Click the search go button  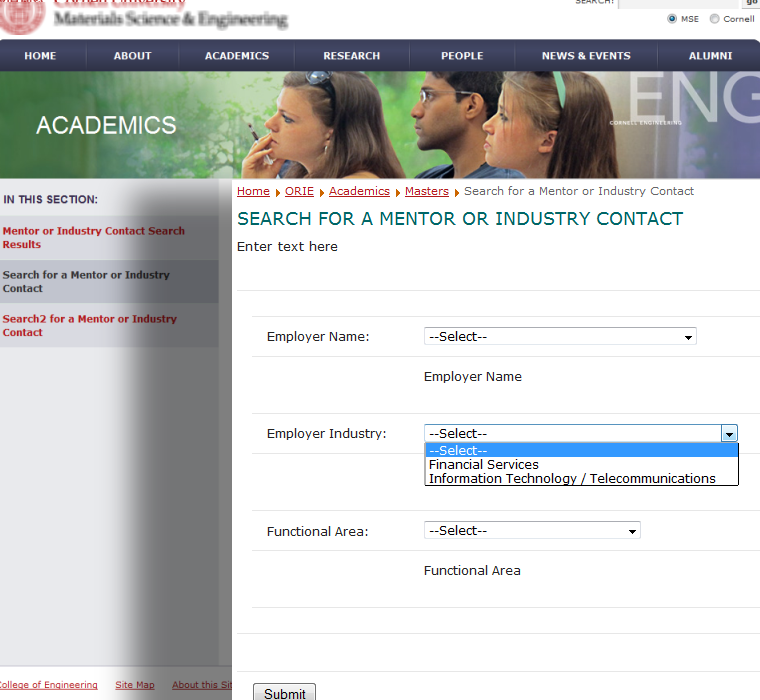click(x=751, y=3)
